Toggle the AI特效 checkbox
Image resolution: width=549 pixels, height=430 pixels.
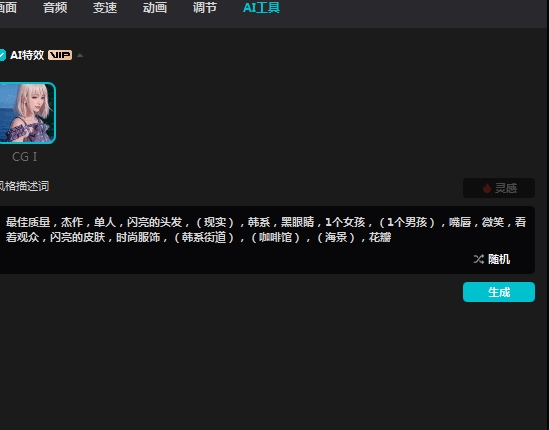tap(2, 55)
